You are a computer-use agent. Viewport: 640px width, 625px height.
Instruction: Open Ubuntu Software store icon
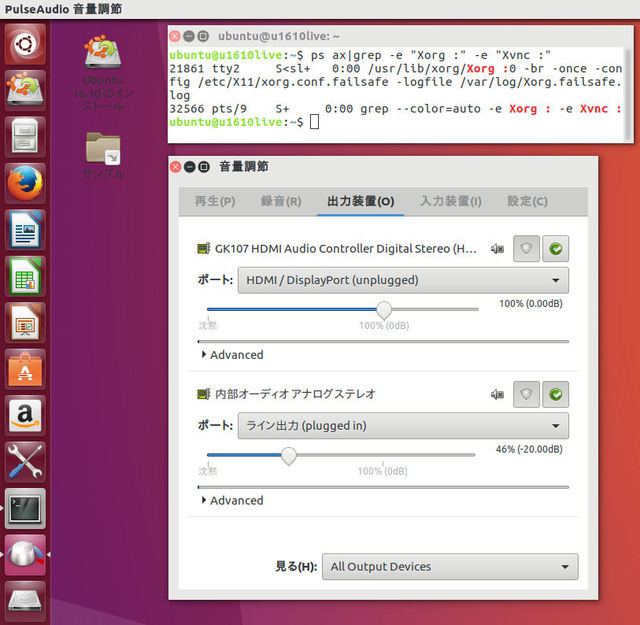pyautogui.click(x=25, y=369)
